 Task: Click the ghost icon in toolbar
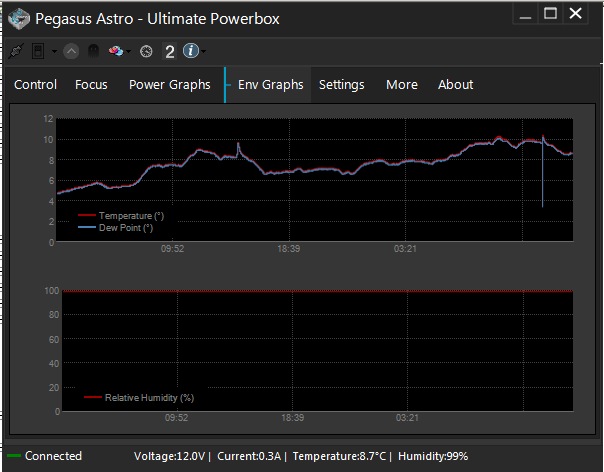click(x=94, y=51)
